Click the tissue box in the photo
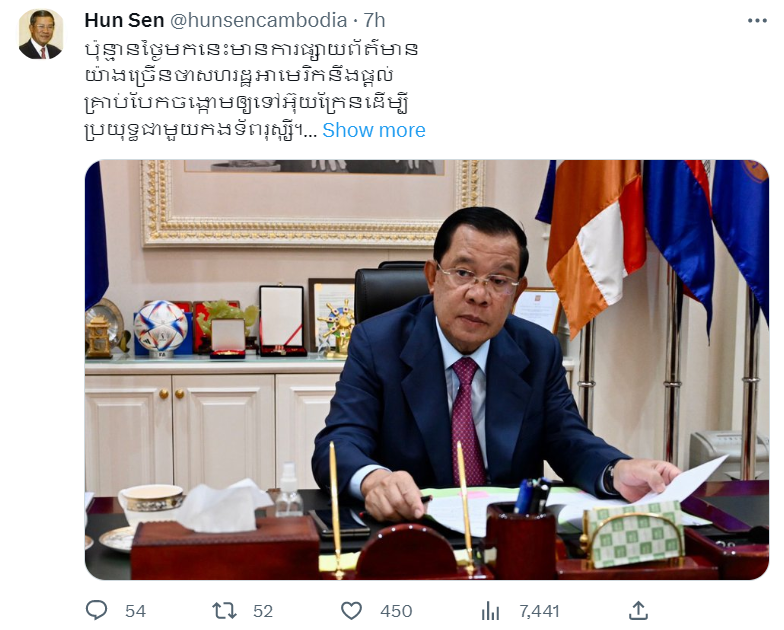 pyautogui.click(x=225, y=540)
